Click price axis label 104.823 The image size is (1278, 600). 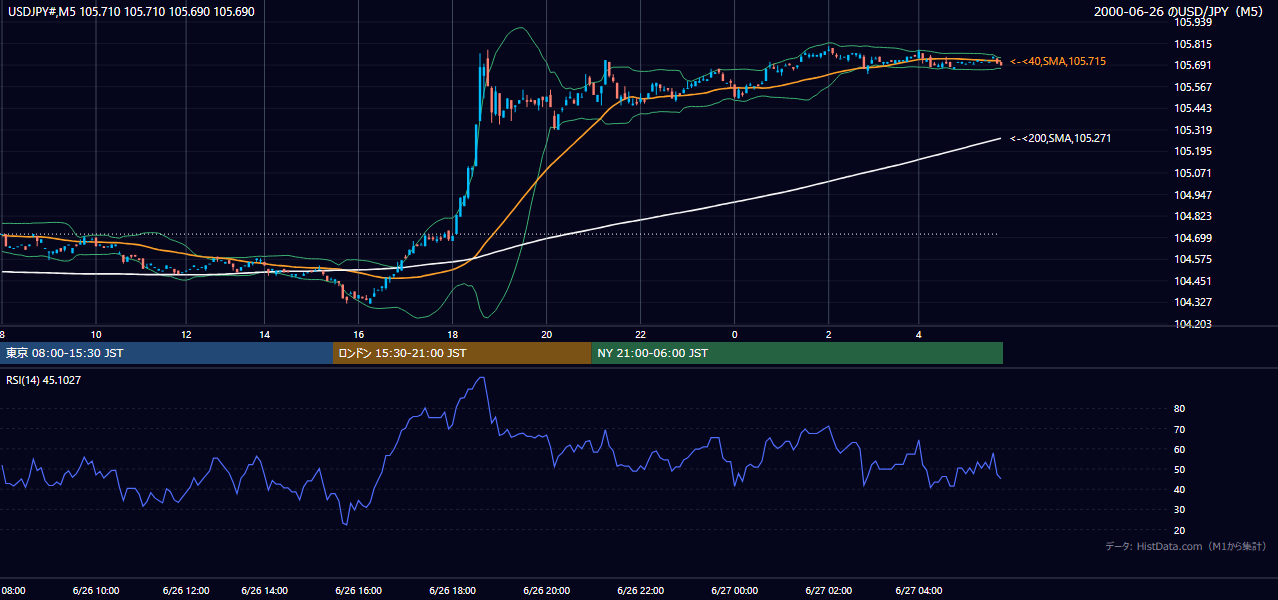(1193, 216)
